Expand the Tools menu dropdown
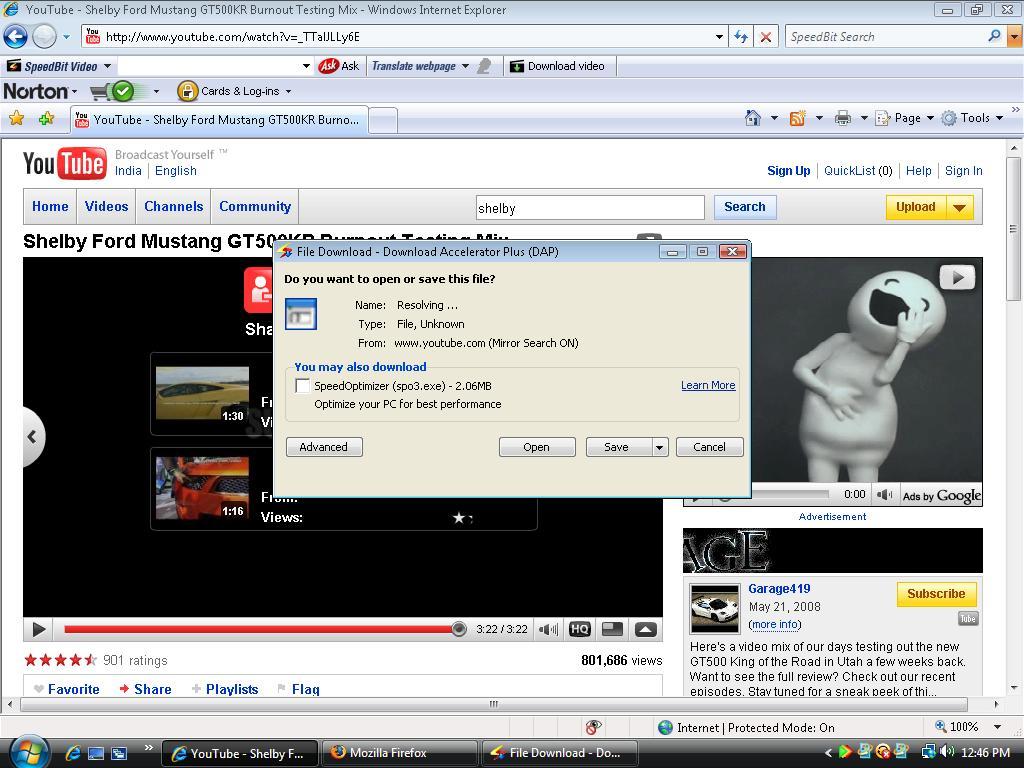The width and height of the screenshot is (1024, 768). (999, 118)
